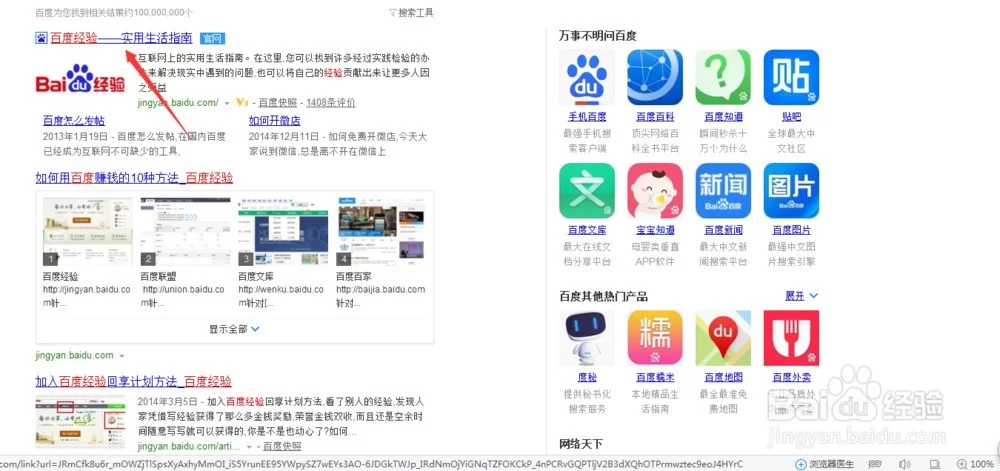Screen dimensions: 1000x471
Task: Open the 百度地图 icon
Action: click(723, 338)
